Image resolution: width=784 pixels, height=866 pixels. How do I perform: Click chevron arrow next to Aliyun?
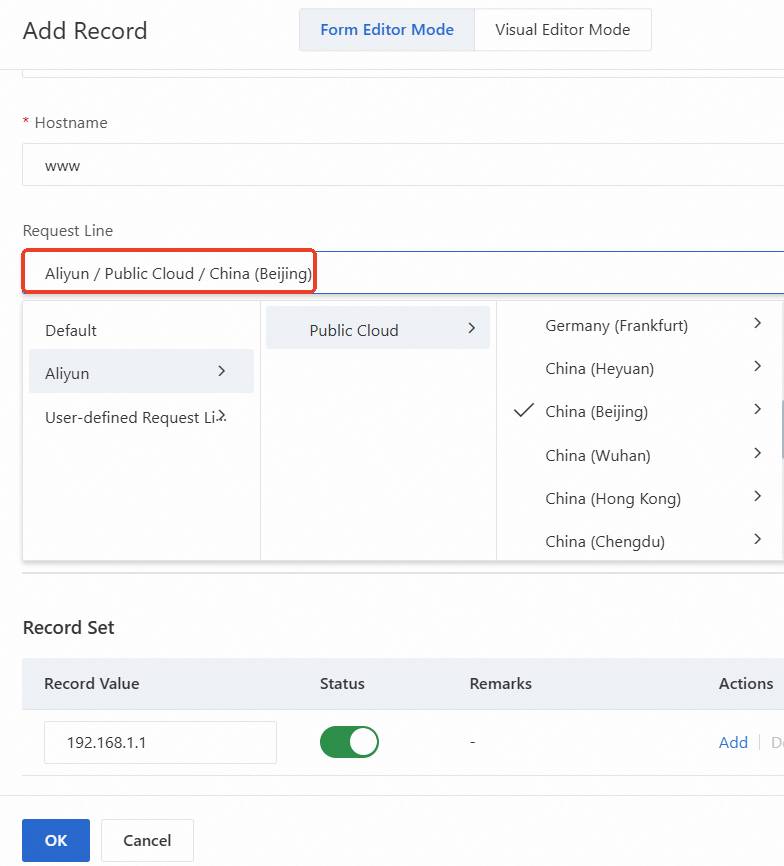tap(221, 372)
